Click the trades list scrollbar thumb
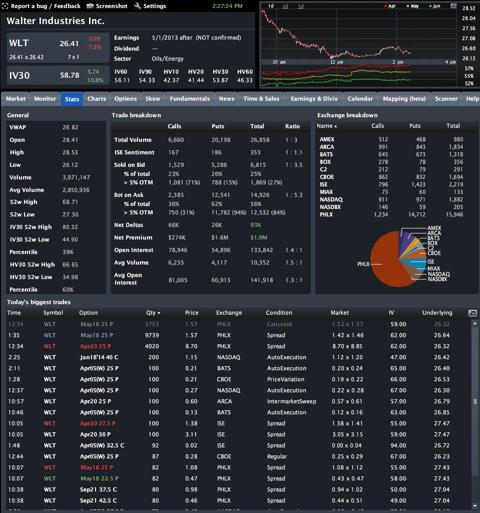This screenshot has height=513, width=480. (x=475, y=402)
